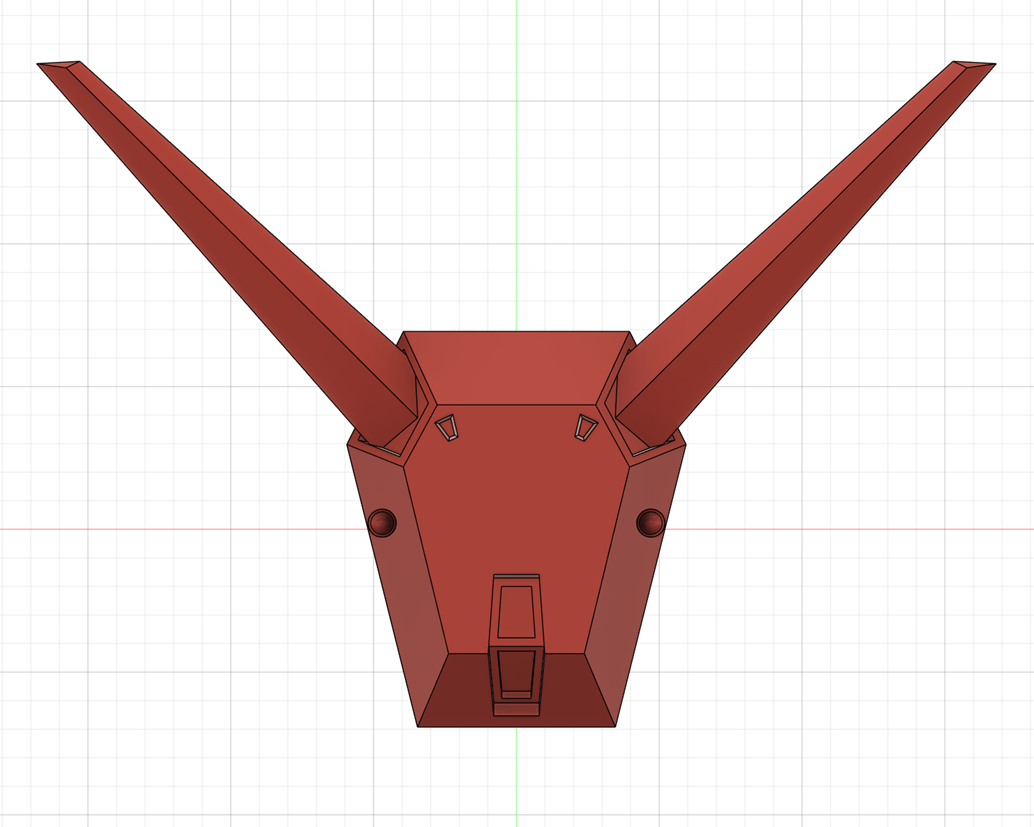The height and width of the screenshot is (827, 1034).
Task: Click the upper rectangular recess of nose
Action: click(516, 611)
